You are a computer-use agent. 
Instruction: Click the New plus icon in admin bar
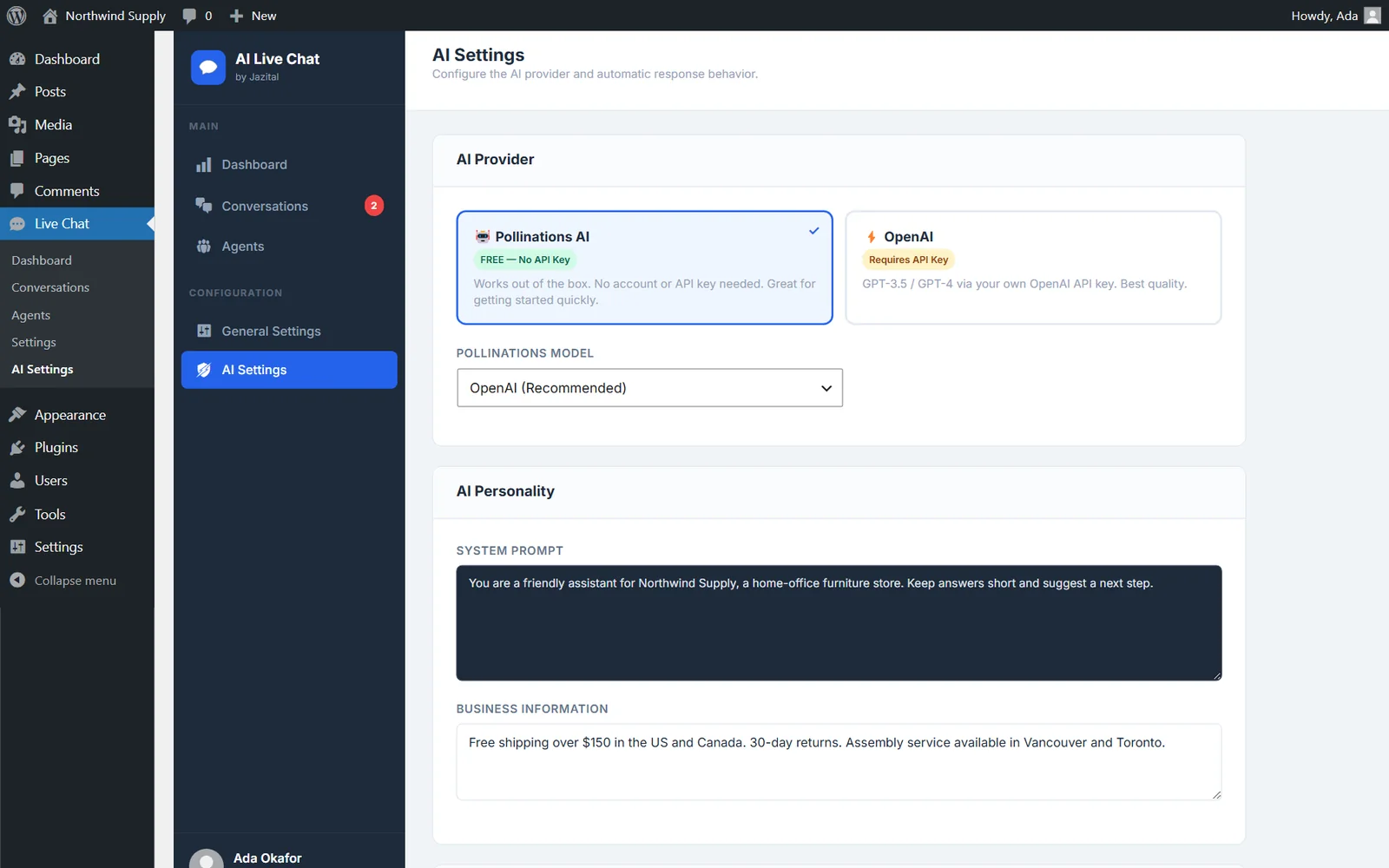click(236, 16)
